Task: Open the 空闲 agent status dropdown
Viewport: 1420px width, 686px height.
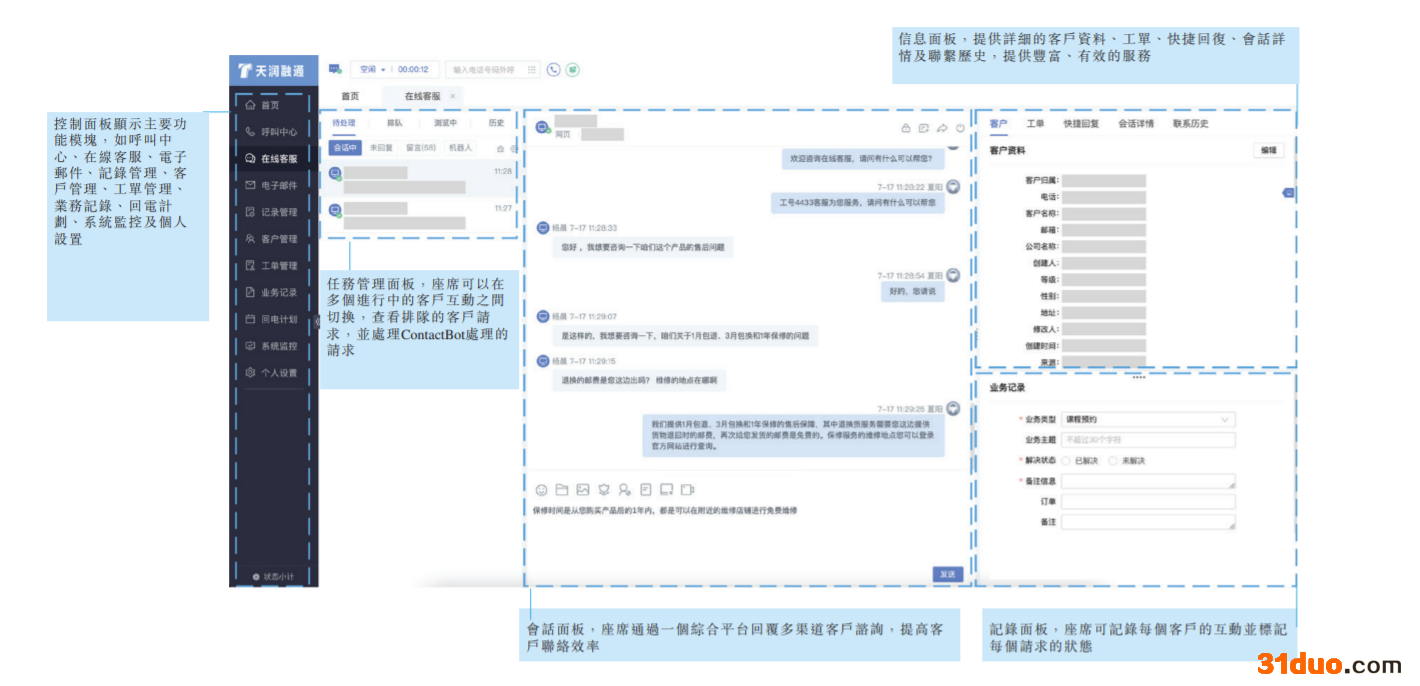Action: click(x=373, y=70)
